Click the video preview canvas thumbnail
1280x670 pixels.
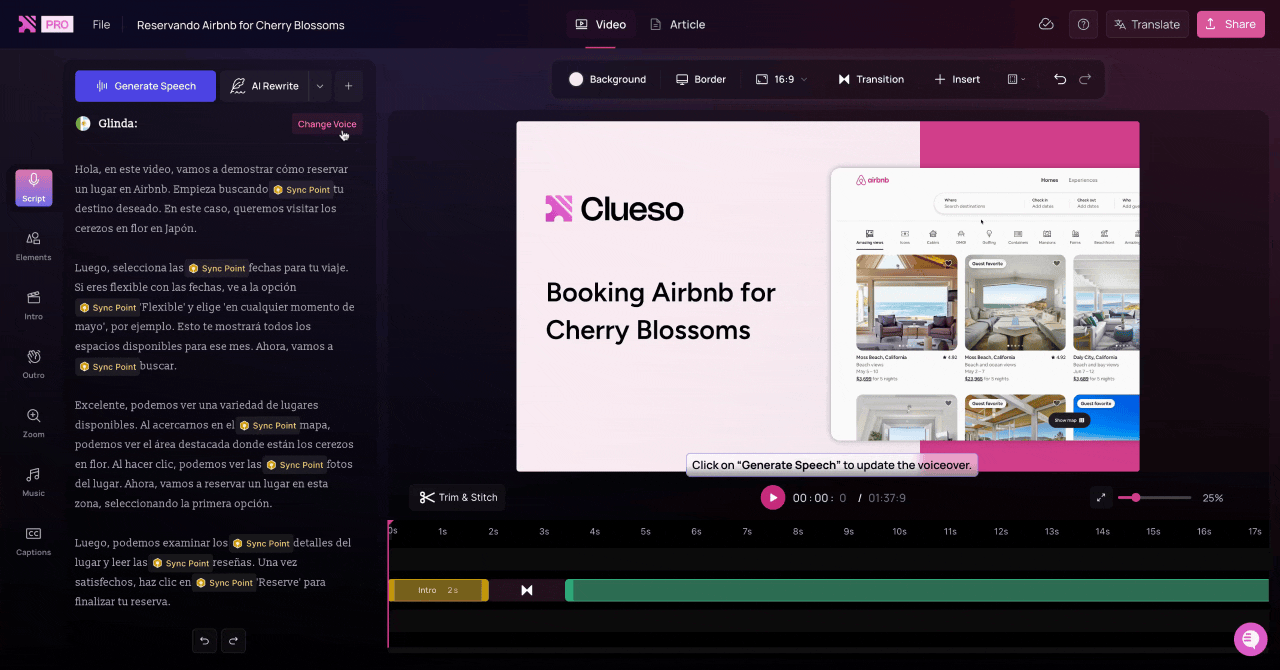tap(828, 296)
